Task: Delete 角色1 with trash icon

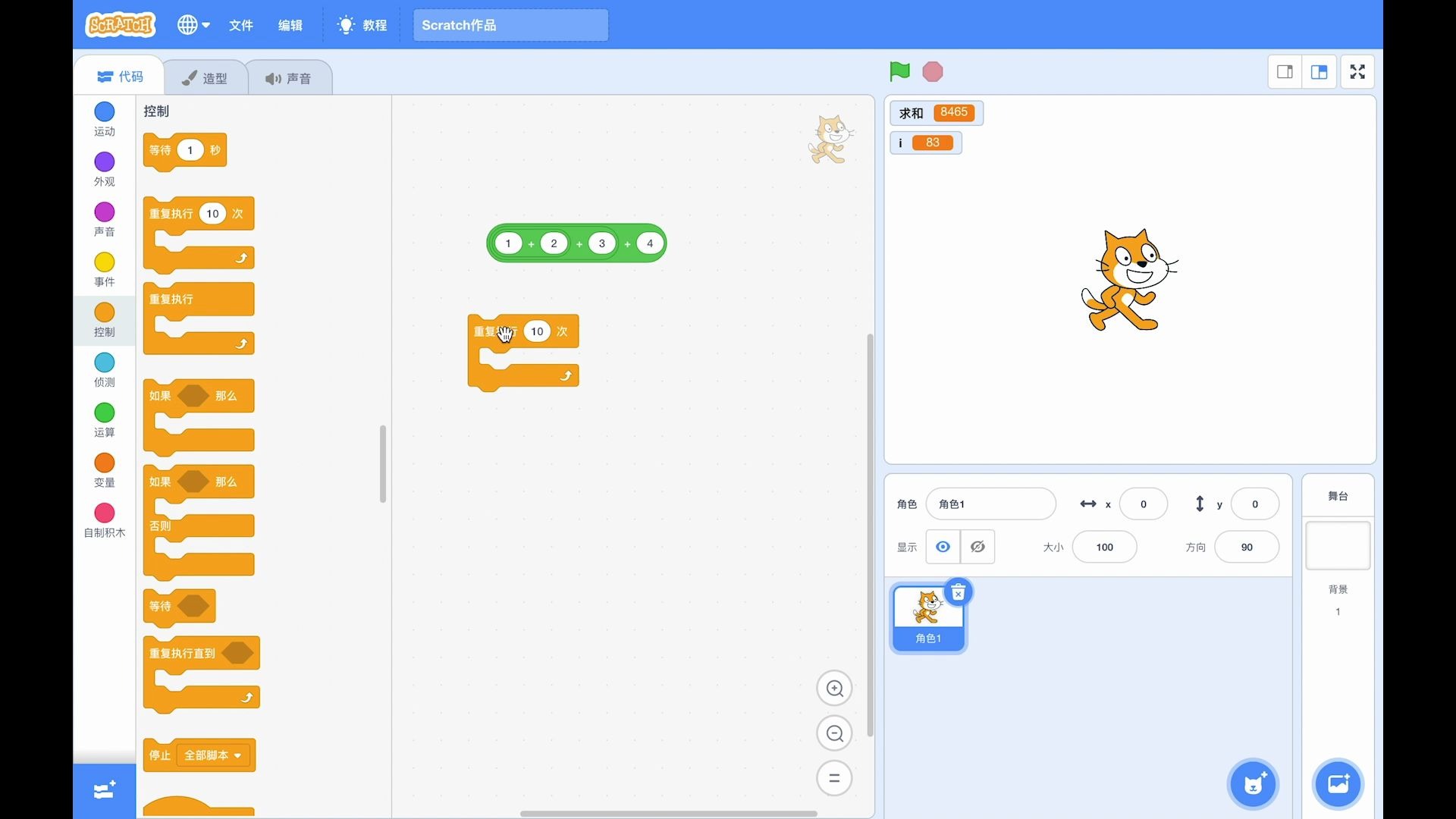Action: click(x=959, y=592)
